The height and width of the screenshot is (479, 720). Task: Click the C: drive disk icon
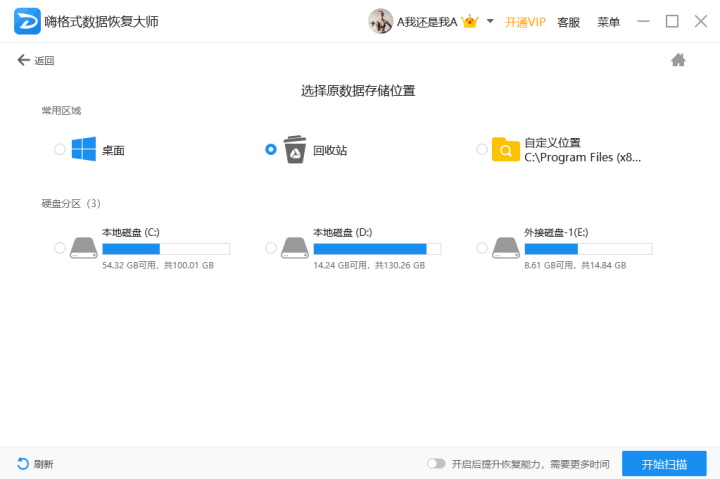(x=84, y=248)
